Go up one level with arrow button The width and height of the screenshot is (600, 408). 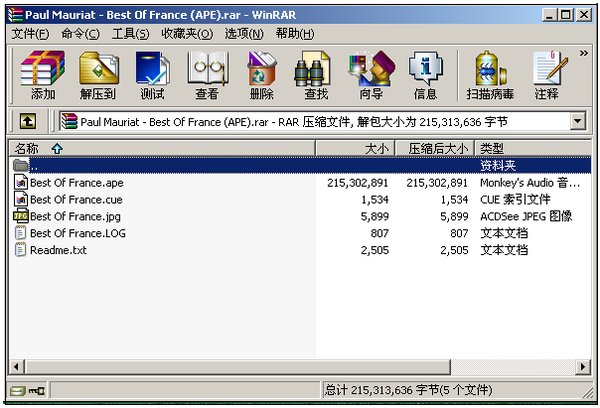coord(28,121)
